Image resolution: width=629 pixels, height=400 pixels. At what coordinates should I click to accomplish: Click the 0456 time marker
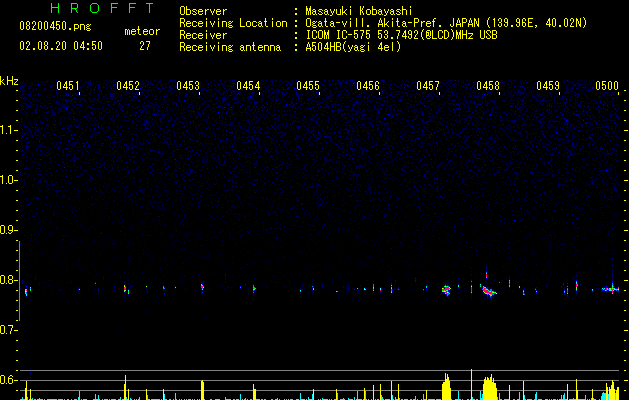(x=368, y=86)
